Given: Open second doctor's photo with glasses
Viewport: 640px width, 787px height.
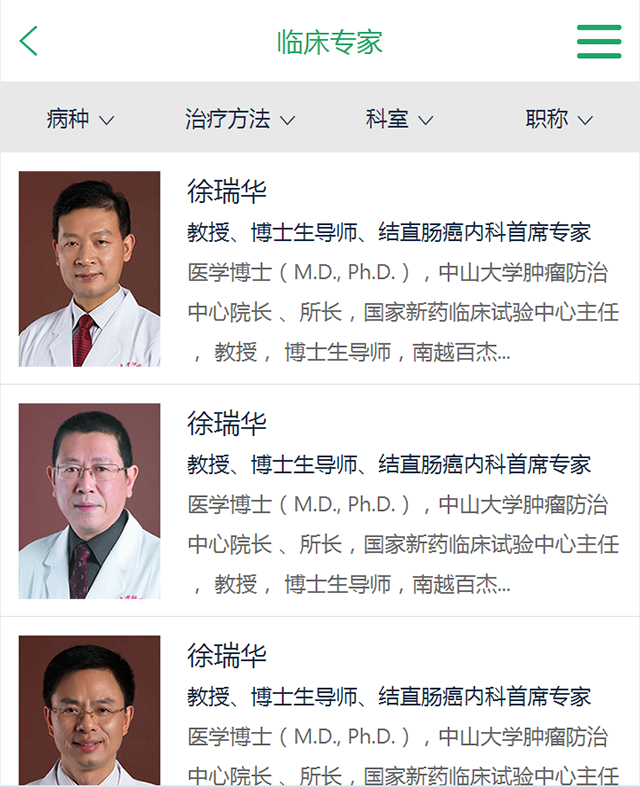Looking at the screenshot, I should (89, 501).
